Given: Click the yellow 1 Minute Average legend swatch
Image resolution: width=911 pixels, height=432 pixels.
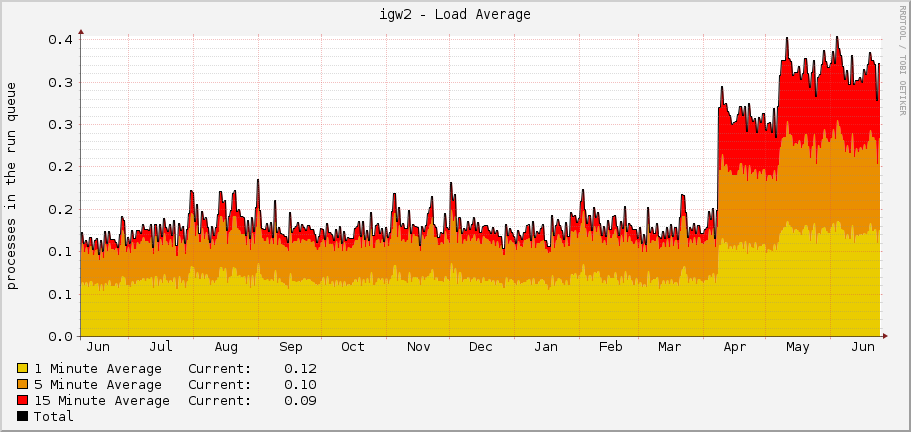Looking at the screenshot, I should point(23,369).
